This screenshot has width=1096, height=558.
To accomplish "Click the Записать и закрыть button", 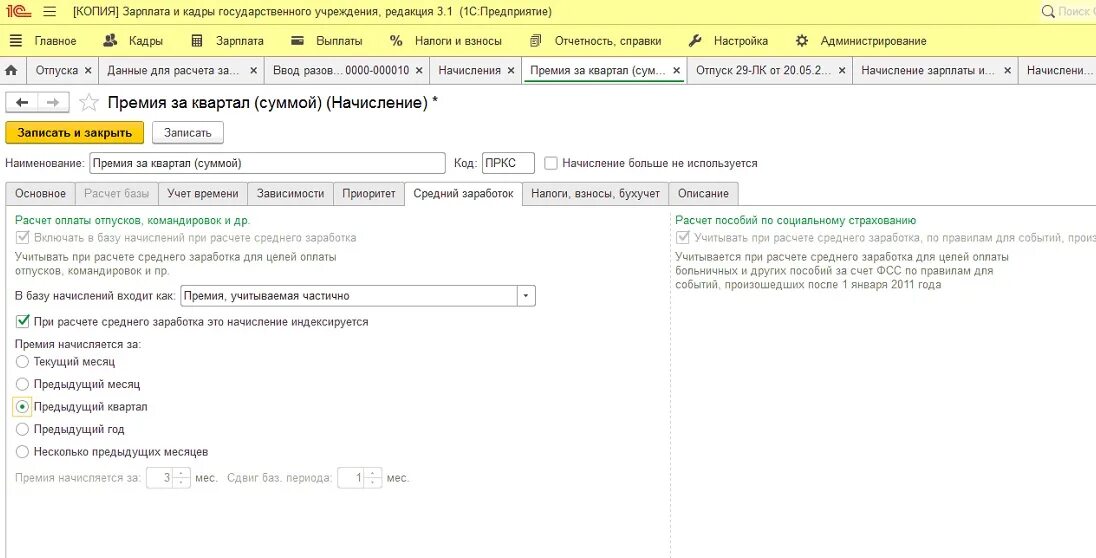I will (x=74, y=133).
